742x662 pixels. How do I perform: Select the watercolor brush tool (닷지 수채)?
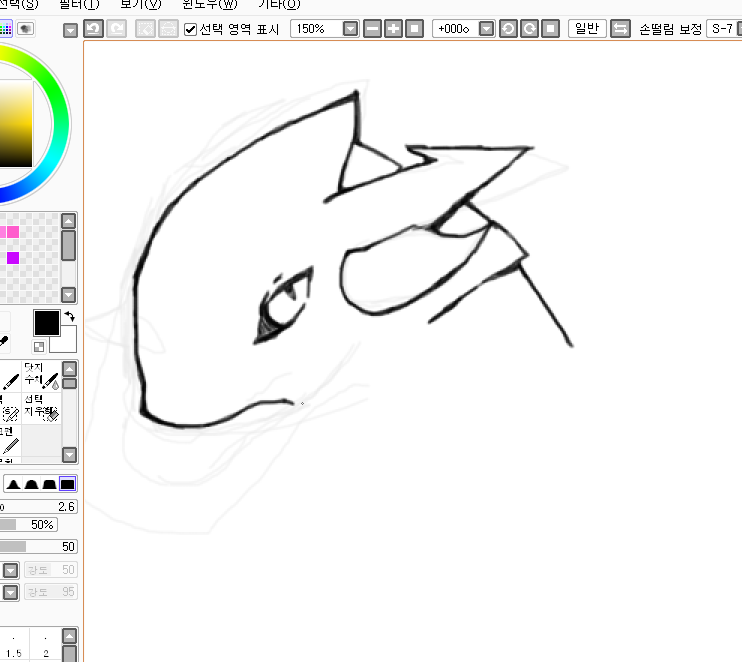[x=40, y=380]
